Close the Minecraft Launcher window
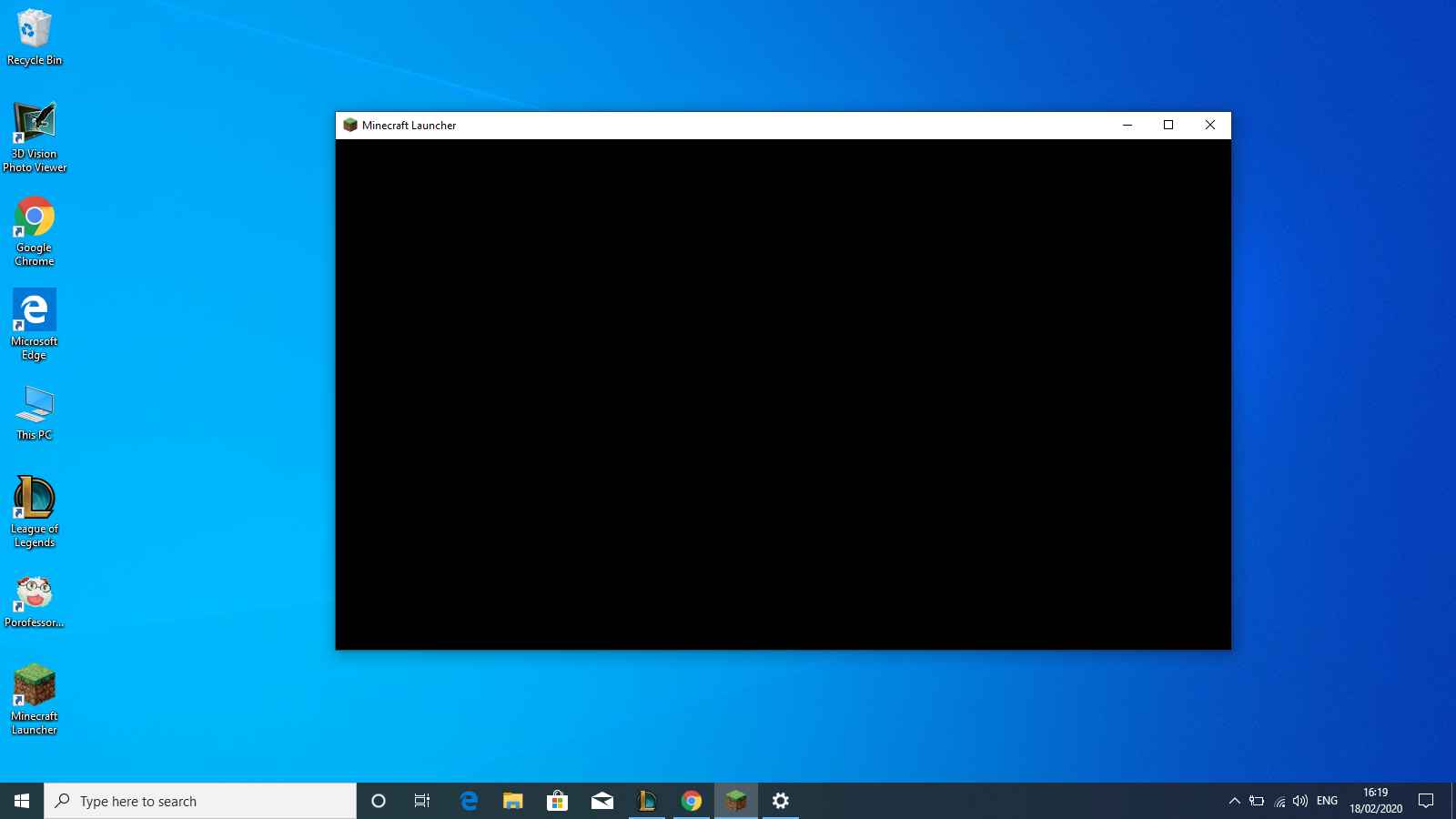1456x819 pixels. [1210, 125]
